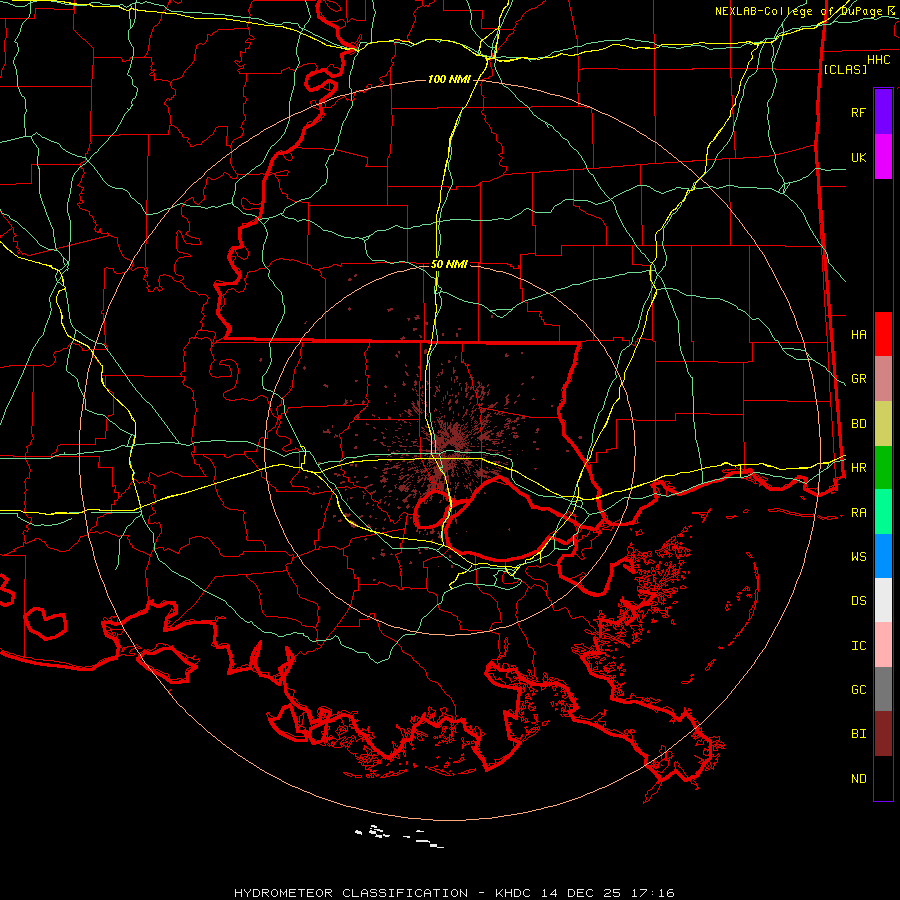Image resolution: width=900 pixels, height=900 pixels.
Task: Click the DS legend label
Action: point(858,601)
